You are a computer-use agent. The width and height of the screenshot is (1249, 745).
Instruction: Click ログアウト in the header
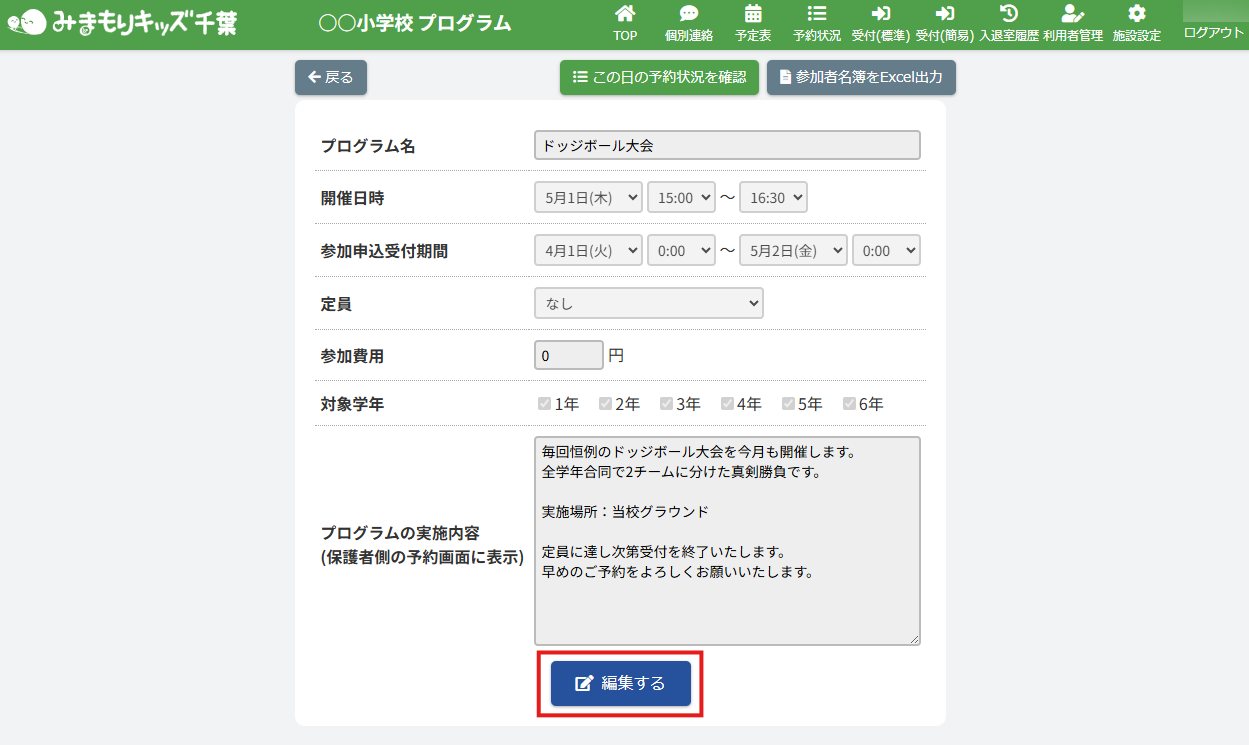click(x=1213, y=32)
